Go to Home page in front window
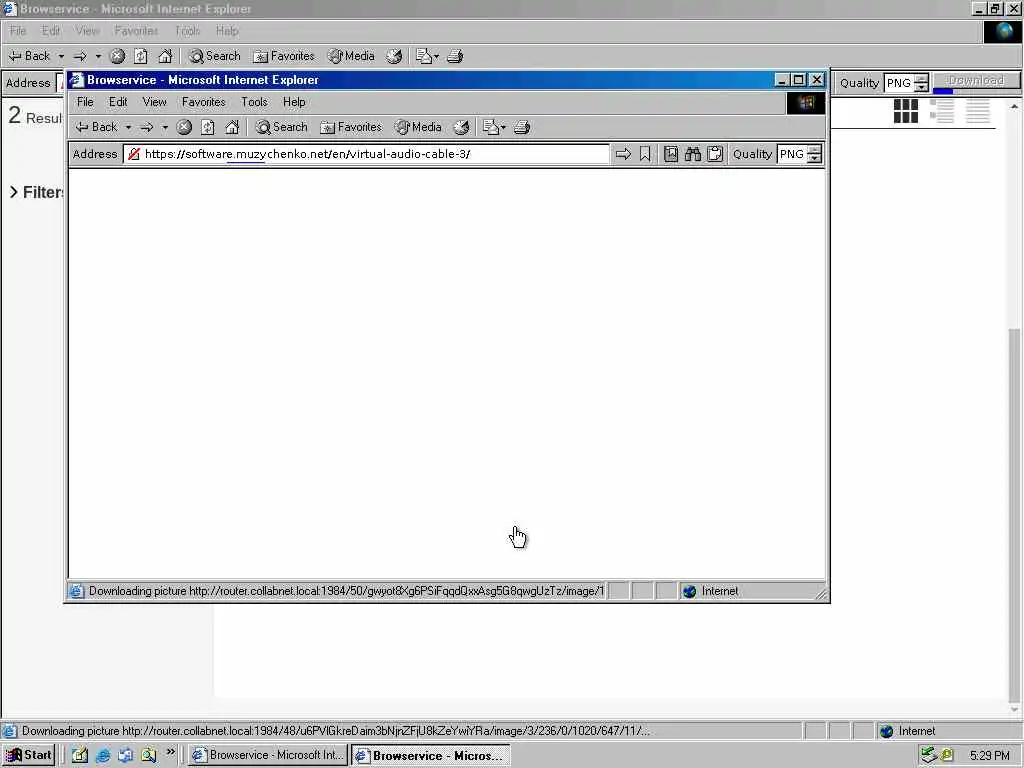 point(232,127)
